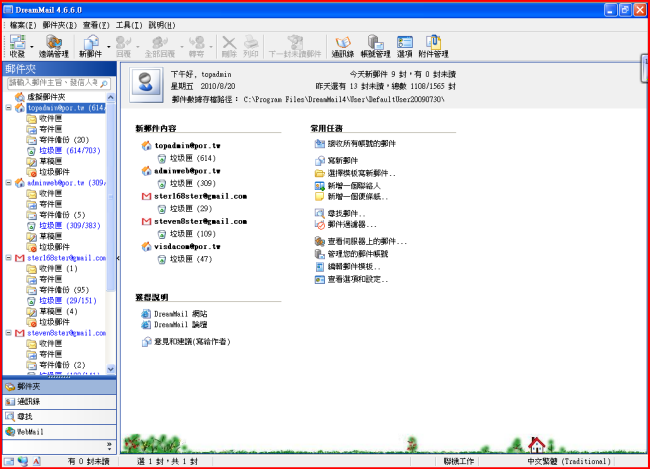Open the 通訊錄 address book toolbar icon
The image size is (650, 469).
coord(342,43)
